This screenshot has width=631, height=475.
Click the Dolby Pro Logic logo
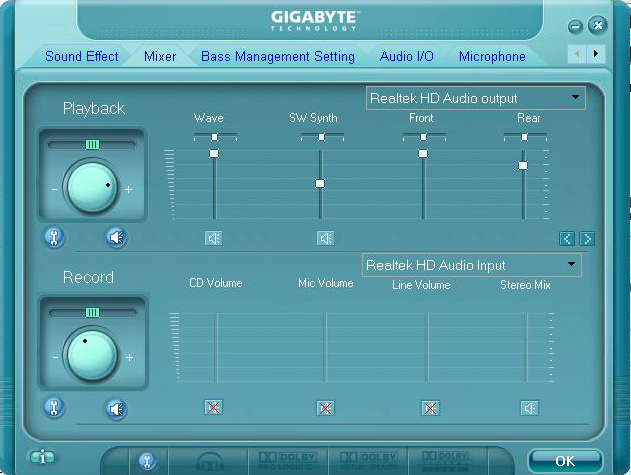287,461
